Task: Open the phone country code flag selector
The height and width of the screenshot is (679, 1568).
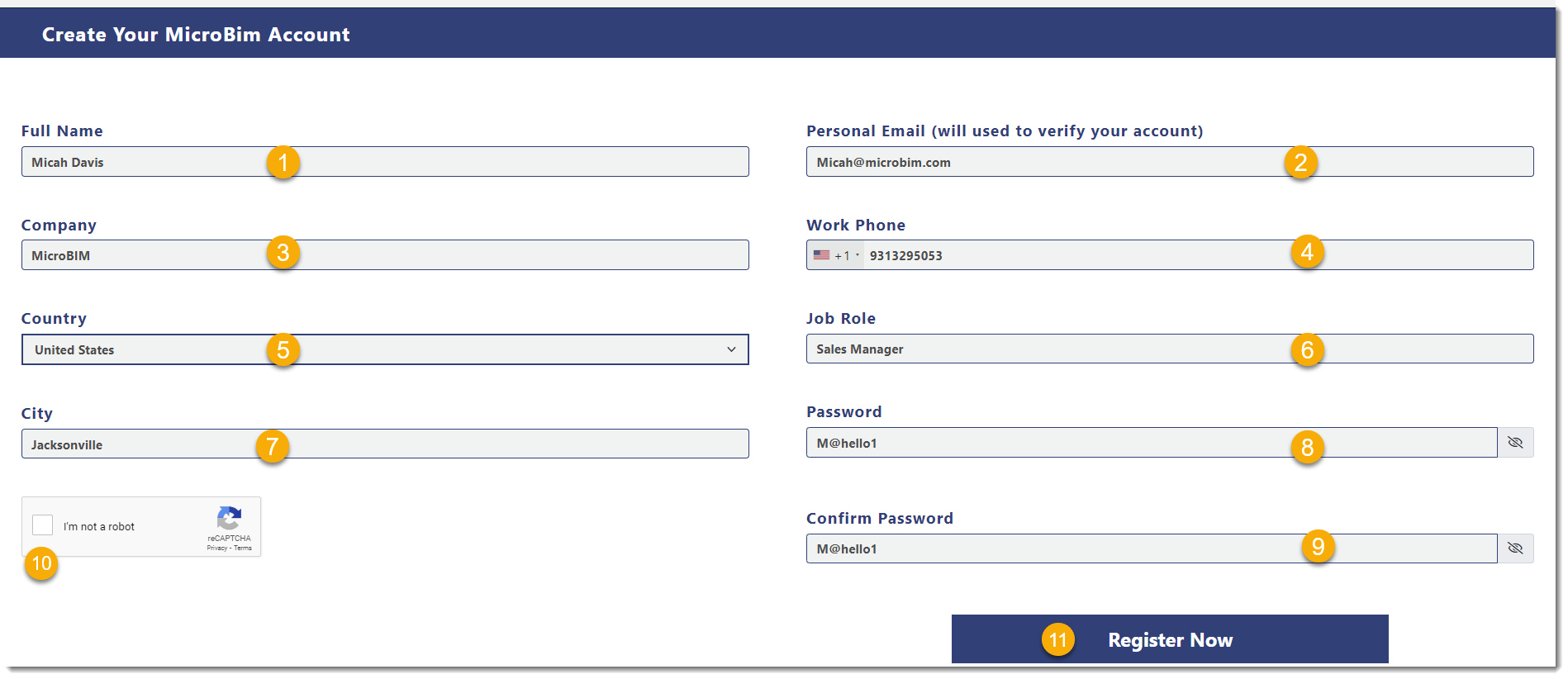Action: click(836, 255)
